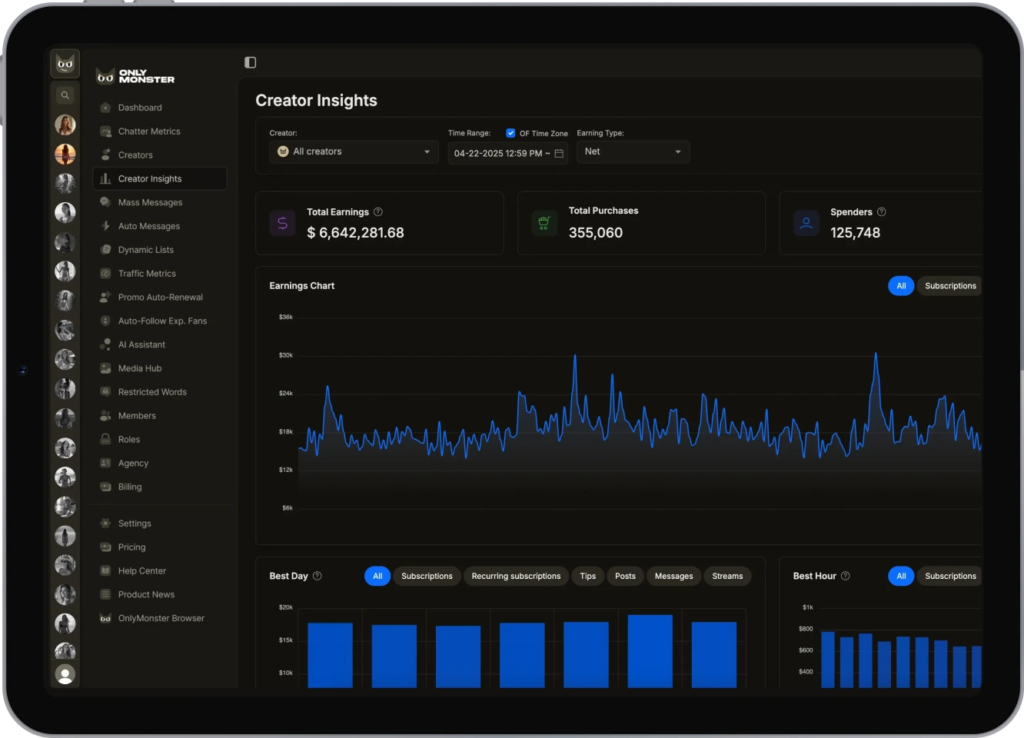Select the first creator avatar in left rail
Image resolution: width=1024 pixels, height=738 pixels.
(x=65, y=125)
